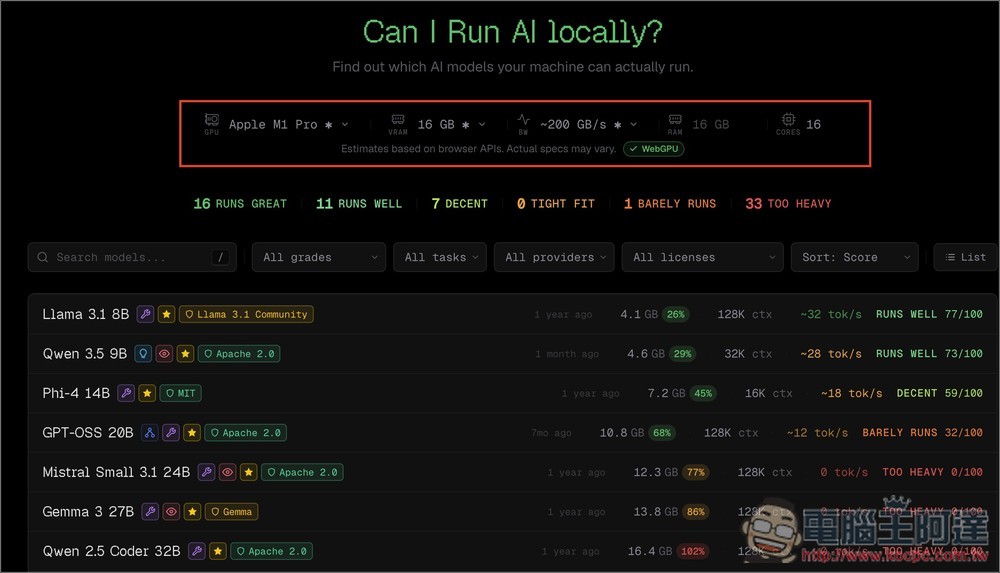The height and width of the screenshot is (573, 1000).
Task: Click the Gemma license badge on Gemma 3 27B
Action: [232, 512]
